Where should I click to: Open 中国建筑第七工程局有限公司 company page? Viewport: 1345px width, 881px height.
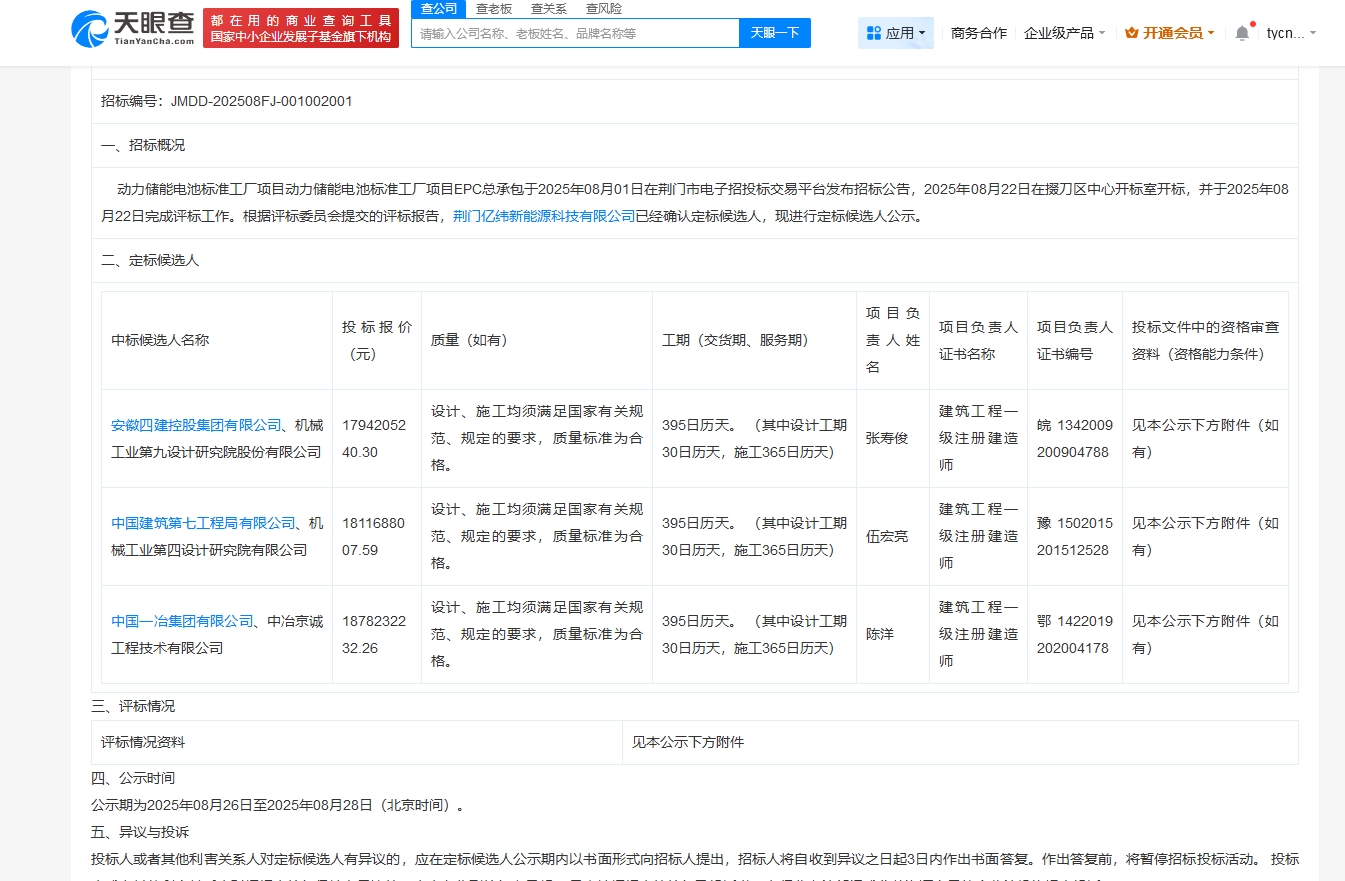pos(203,523)
